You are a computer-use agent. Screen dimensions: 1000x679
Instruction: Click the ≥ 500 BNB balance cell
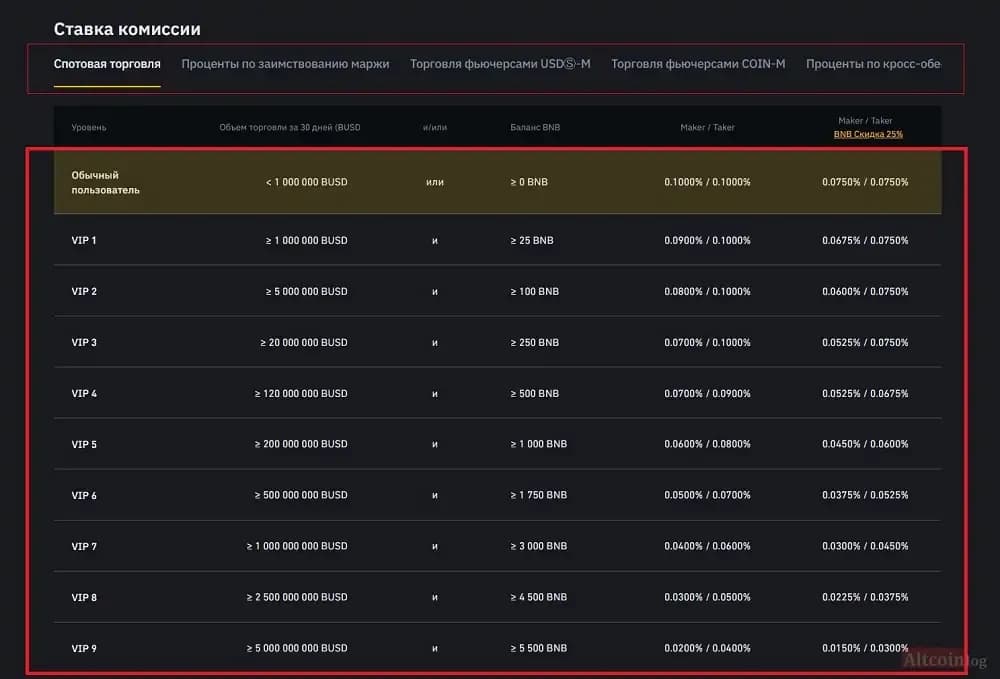(534, 393)
